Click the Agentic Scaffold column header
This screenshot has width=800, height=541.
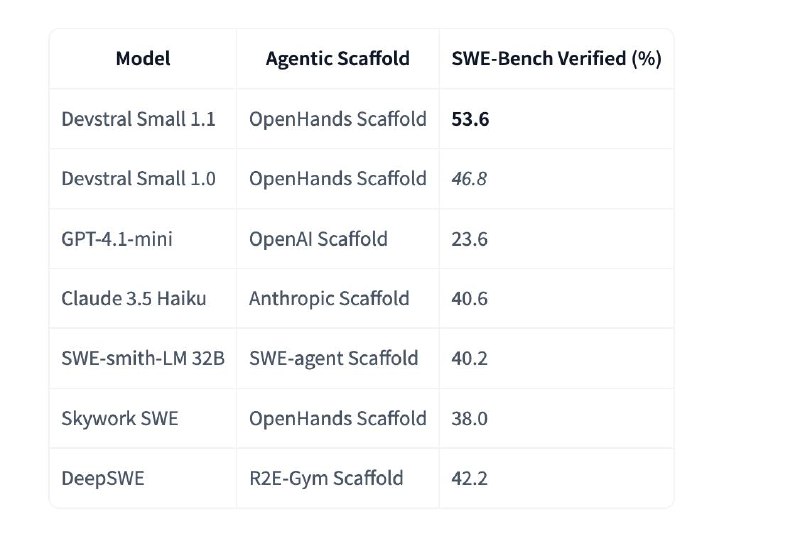[x=338, y=59]
